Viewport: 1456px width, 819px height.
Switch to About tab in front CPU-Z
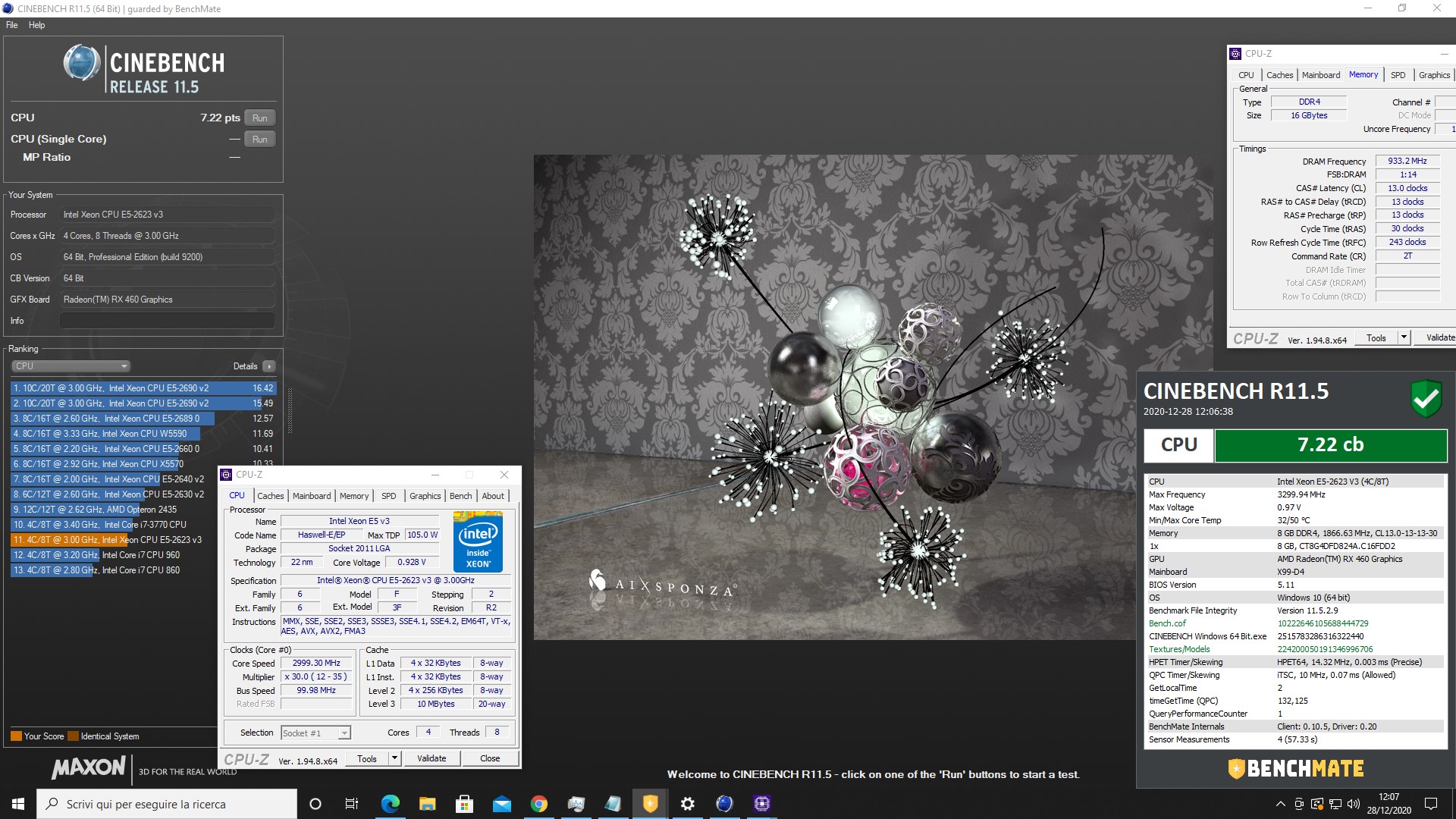pyautogui.click(x=493, y=496)
